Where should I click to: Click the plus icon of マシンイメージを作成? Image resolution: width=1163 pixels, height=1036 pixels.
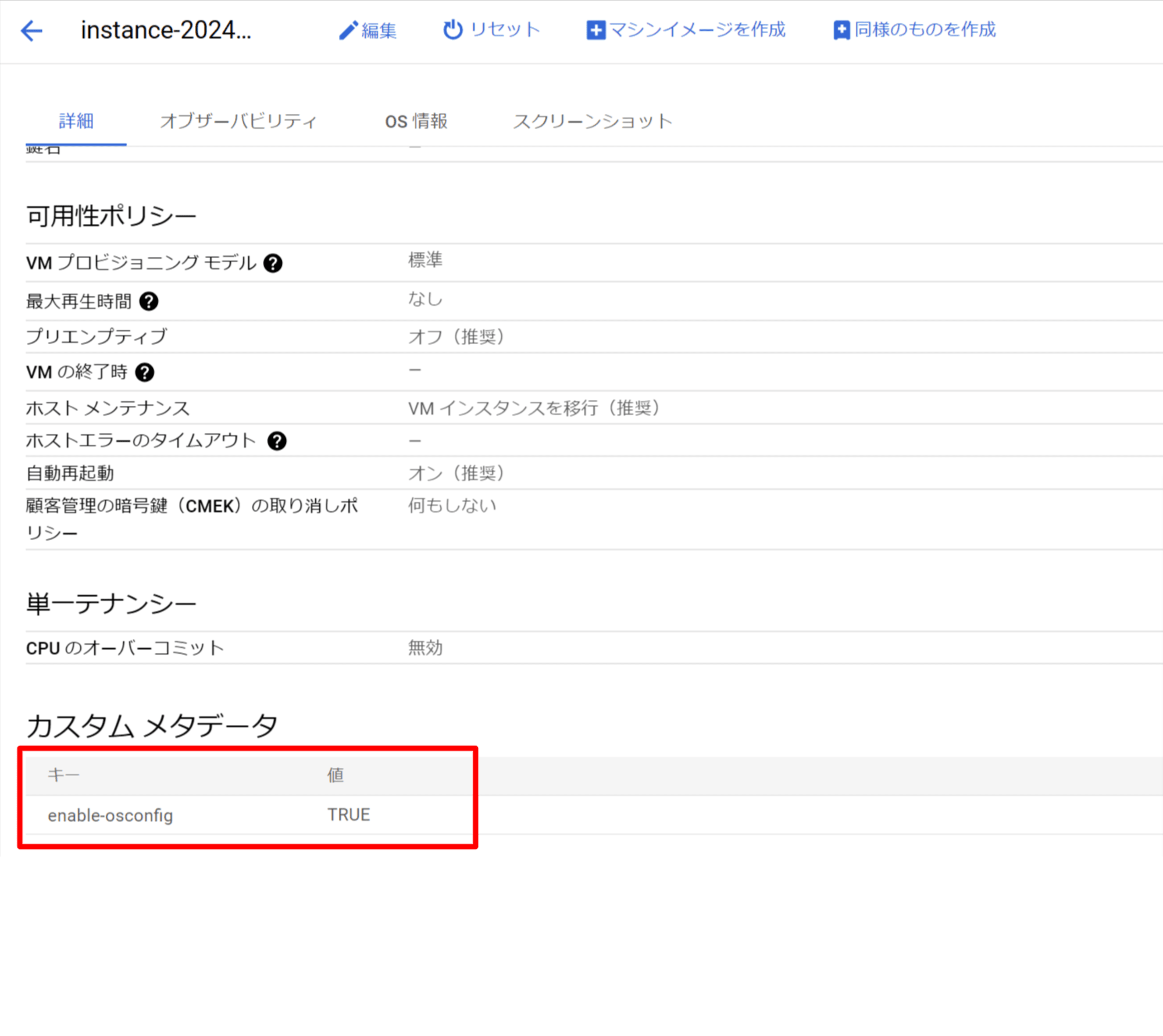tap(596, 30)
